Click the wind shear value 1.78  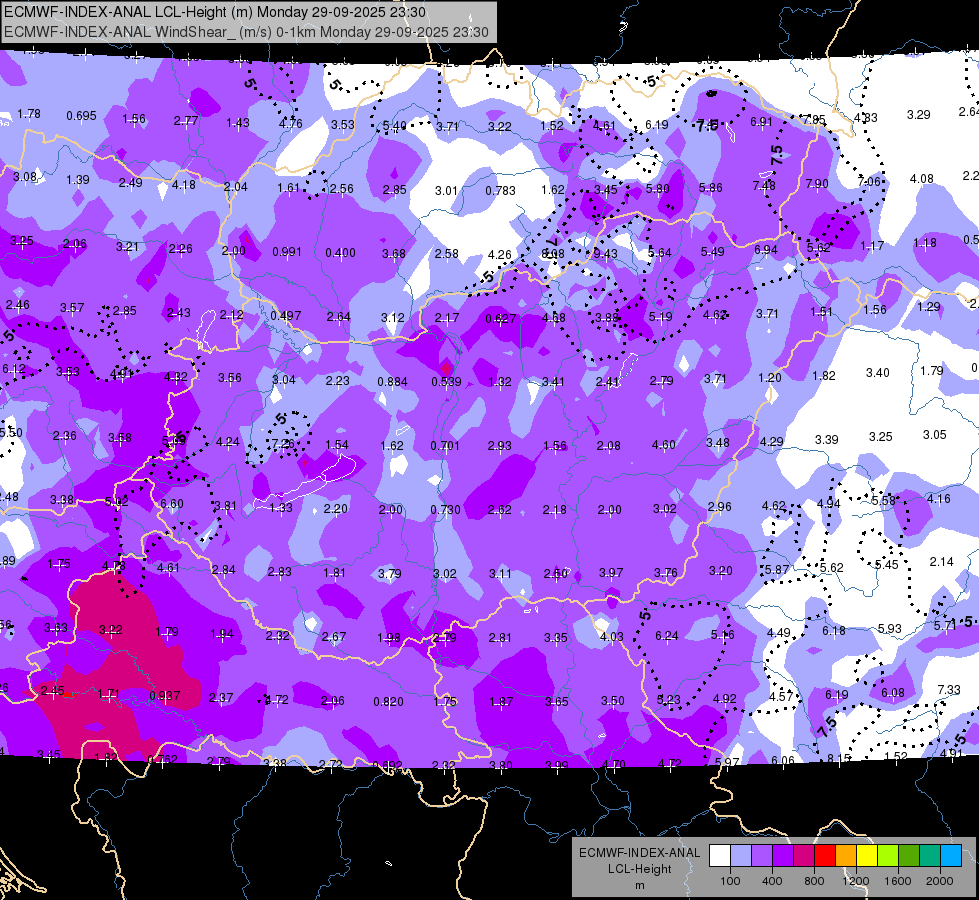click(29, 114)
